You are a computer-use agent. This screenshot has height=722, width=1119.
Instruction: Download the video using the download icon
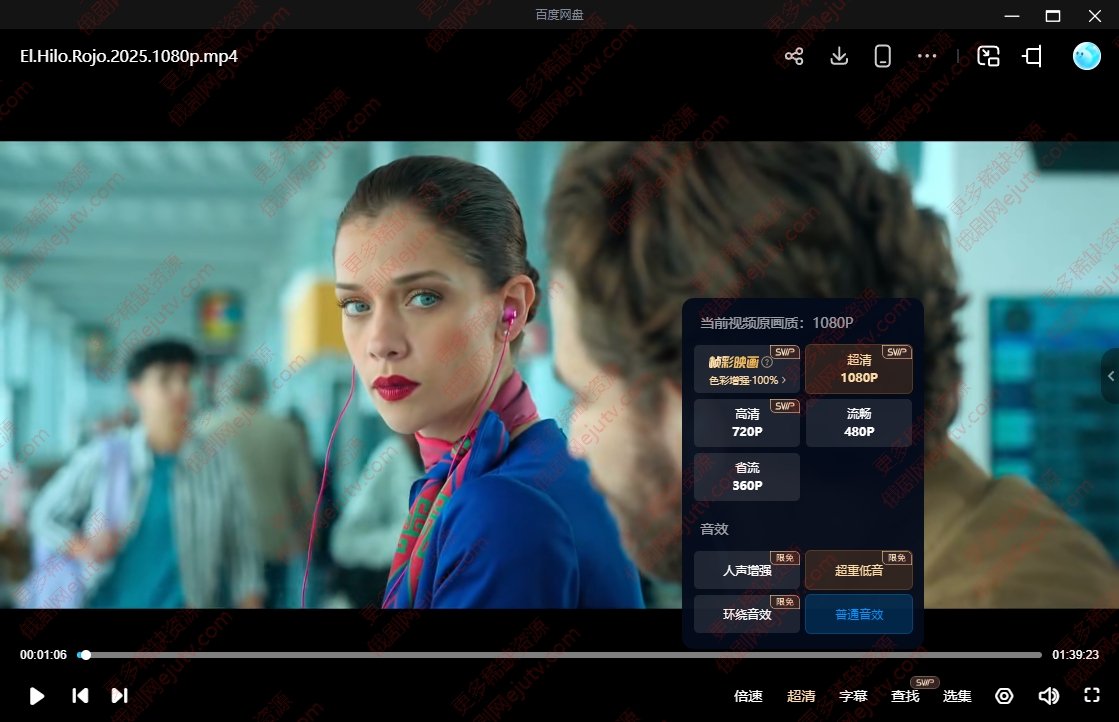tap(839, 56)
